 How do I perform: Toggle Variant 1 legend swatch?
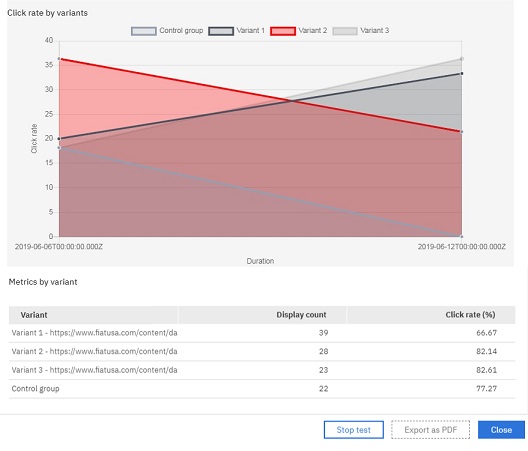[221, 31]
